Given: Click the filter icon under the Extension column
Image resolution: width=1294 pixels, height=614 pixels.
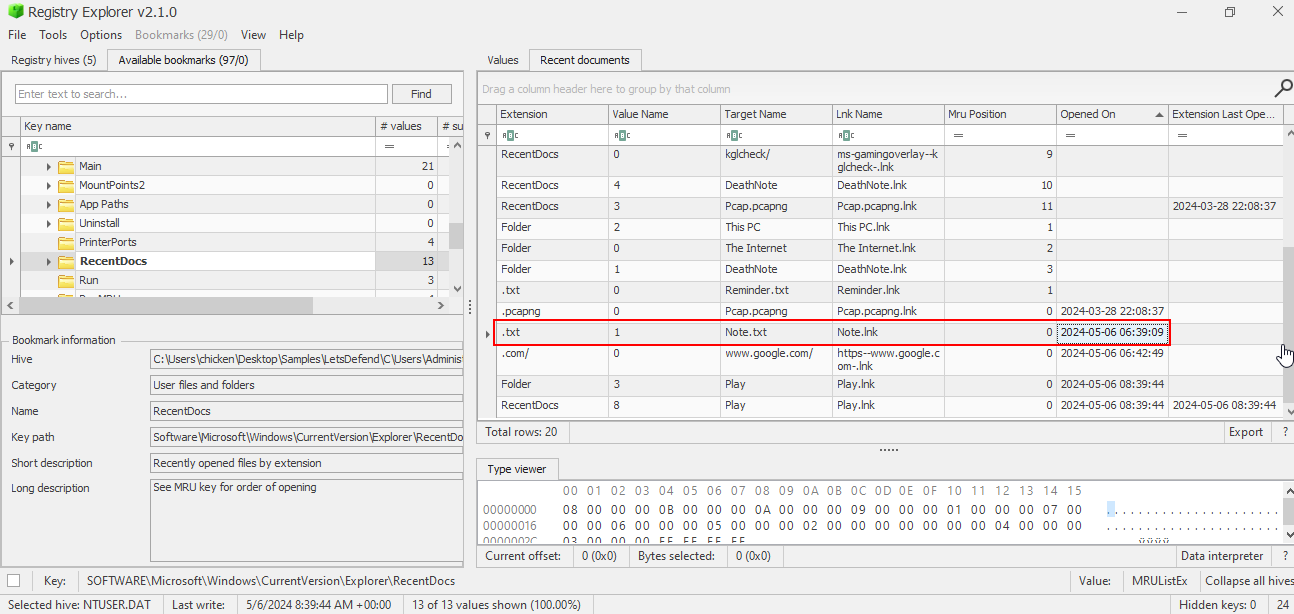Looking at the screenshot, I should pos(510,135).
